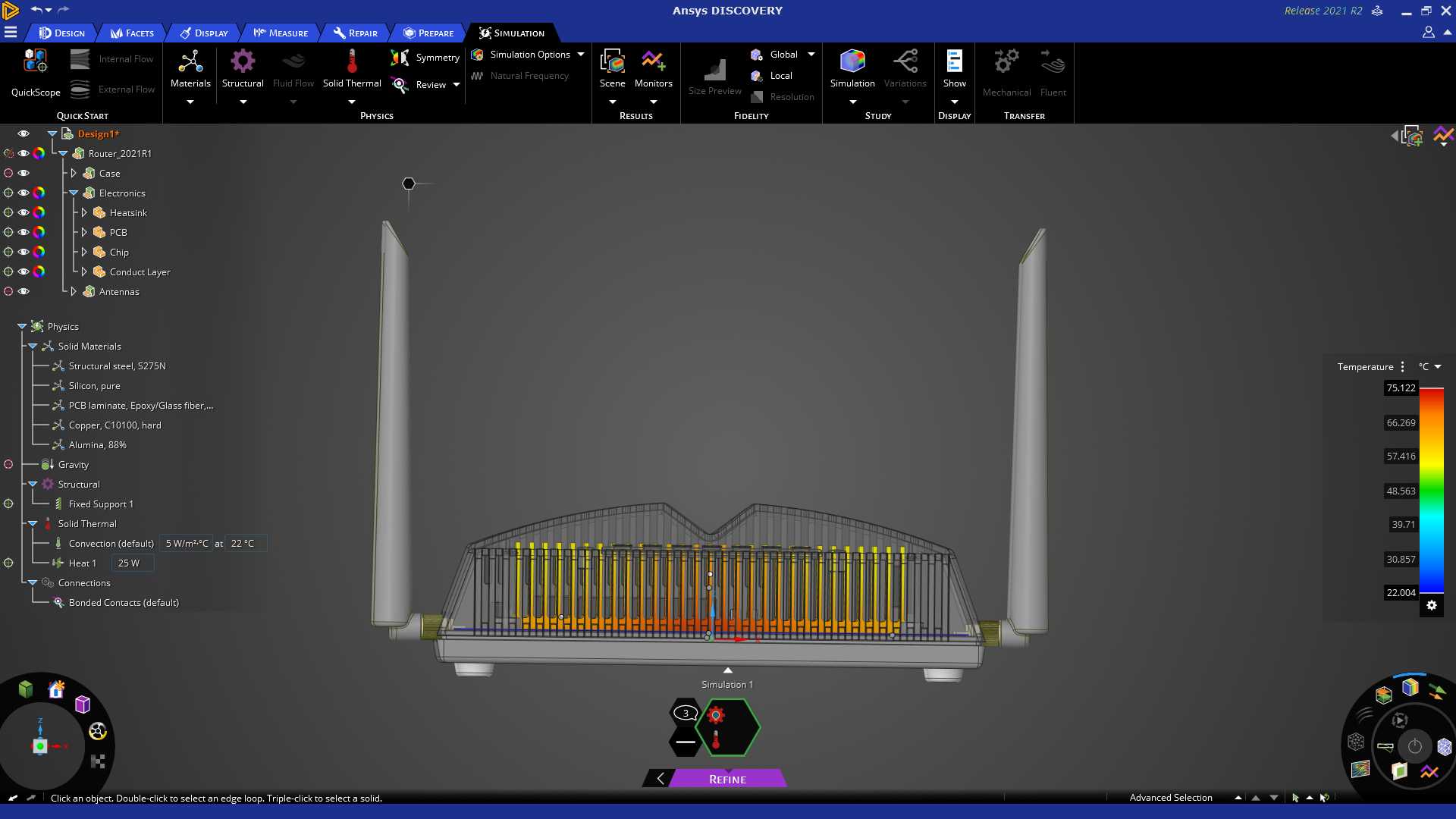Switch to the Facets tab
Viewport: 1456px width, 819px height.
(x=133, y=33)
